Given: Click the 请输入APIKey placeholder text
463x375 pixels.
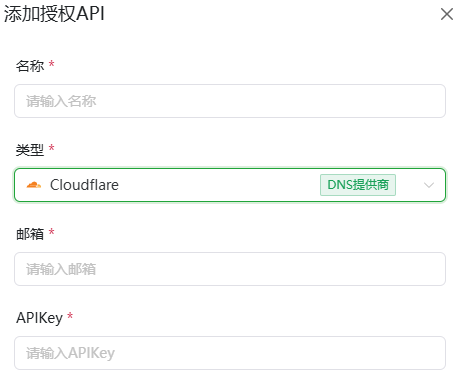Looking at the screenshot, I should 70,353.
